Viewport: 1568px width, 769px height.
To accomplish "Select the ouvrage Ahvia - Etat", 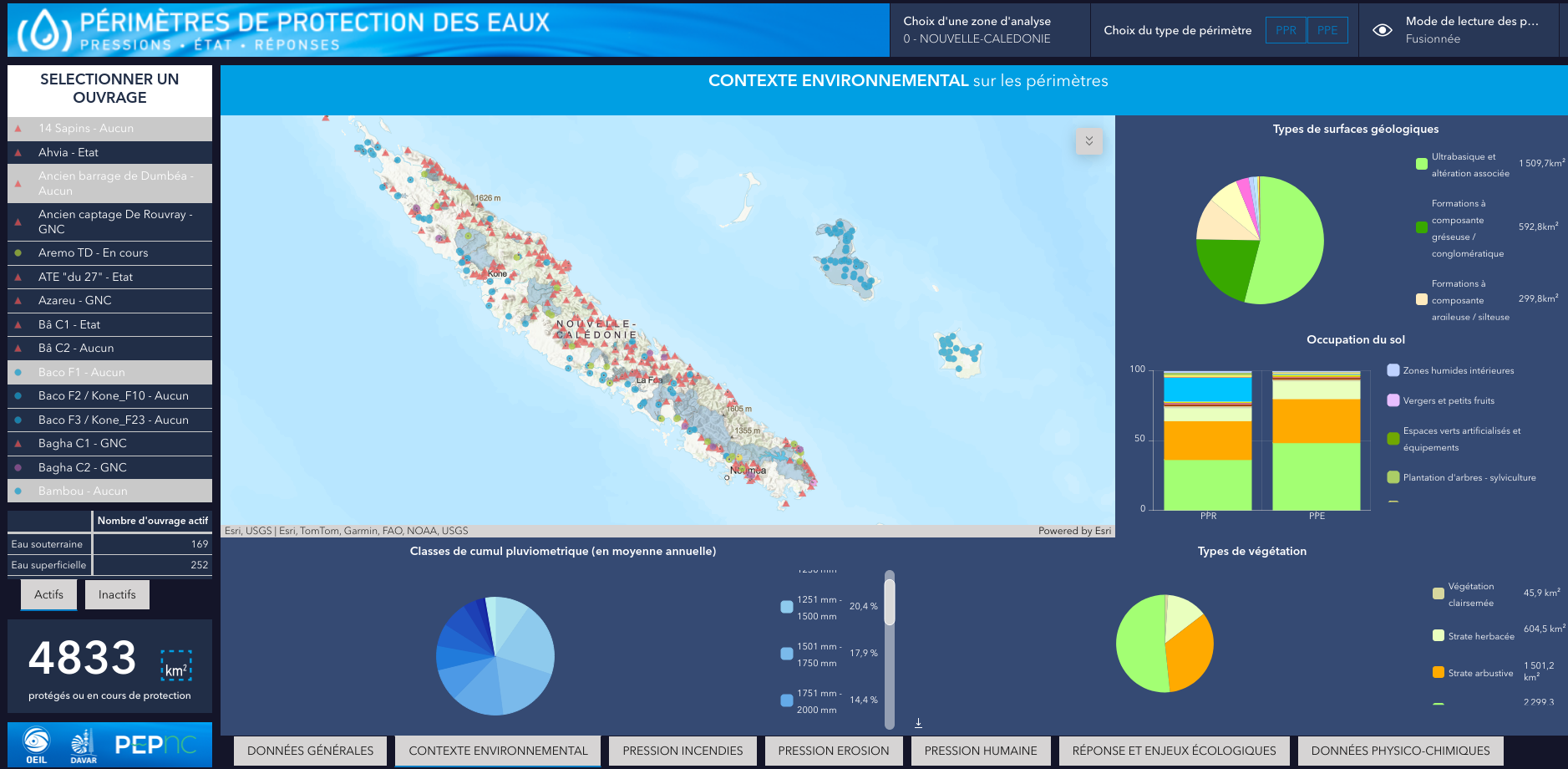I will point(109,152).
